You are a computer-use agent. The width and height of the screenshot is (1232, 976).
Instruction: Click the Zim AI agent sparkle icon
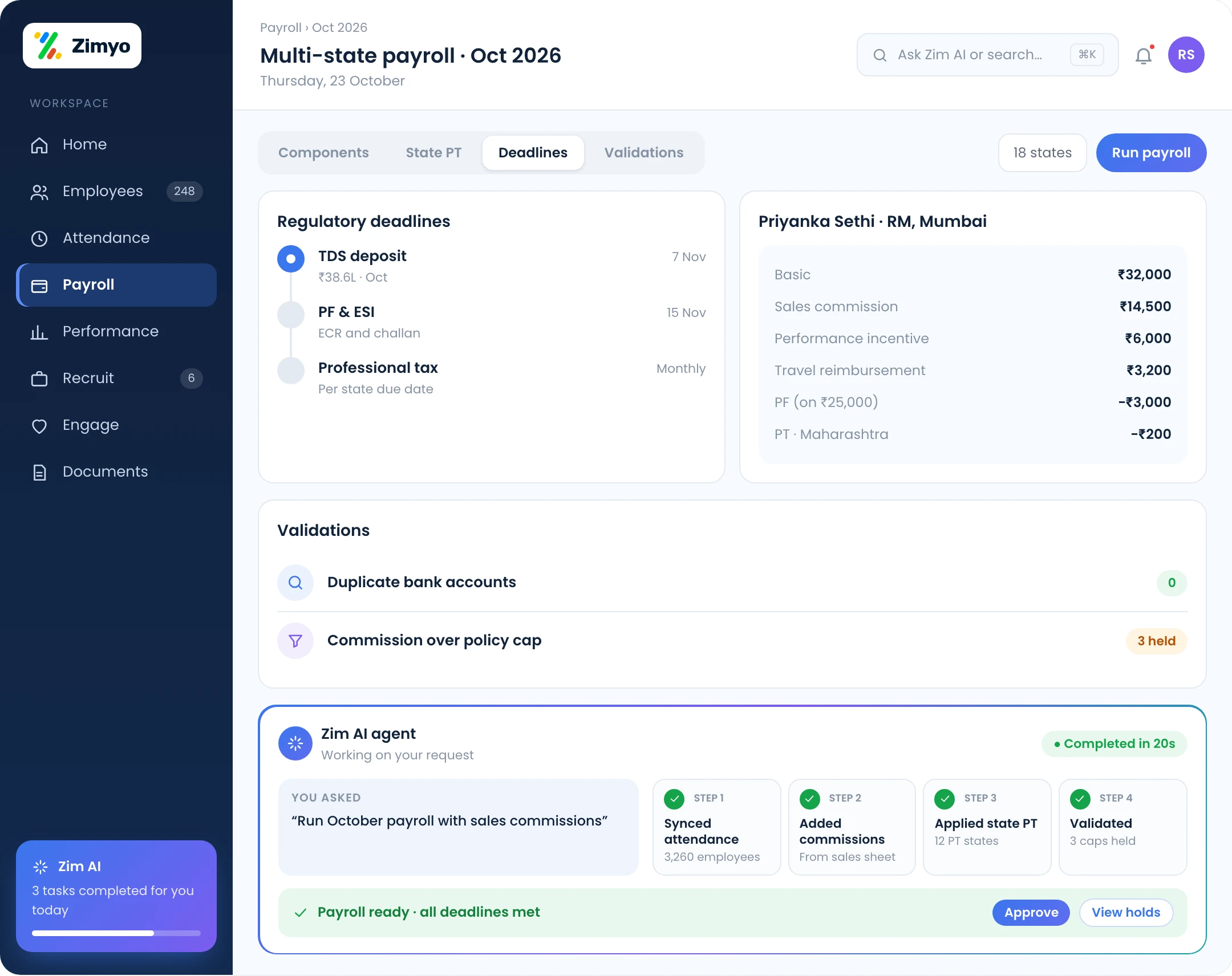pos(295,743)
